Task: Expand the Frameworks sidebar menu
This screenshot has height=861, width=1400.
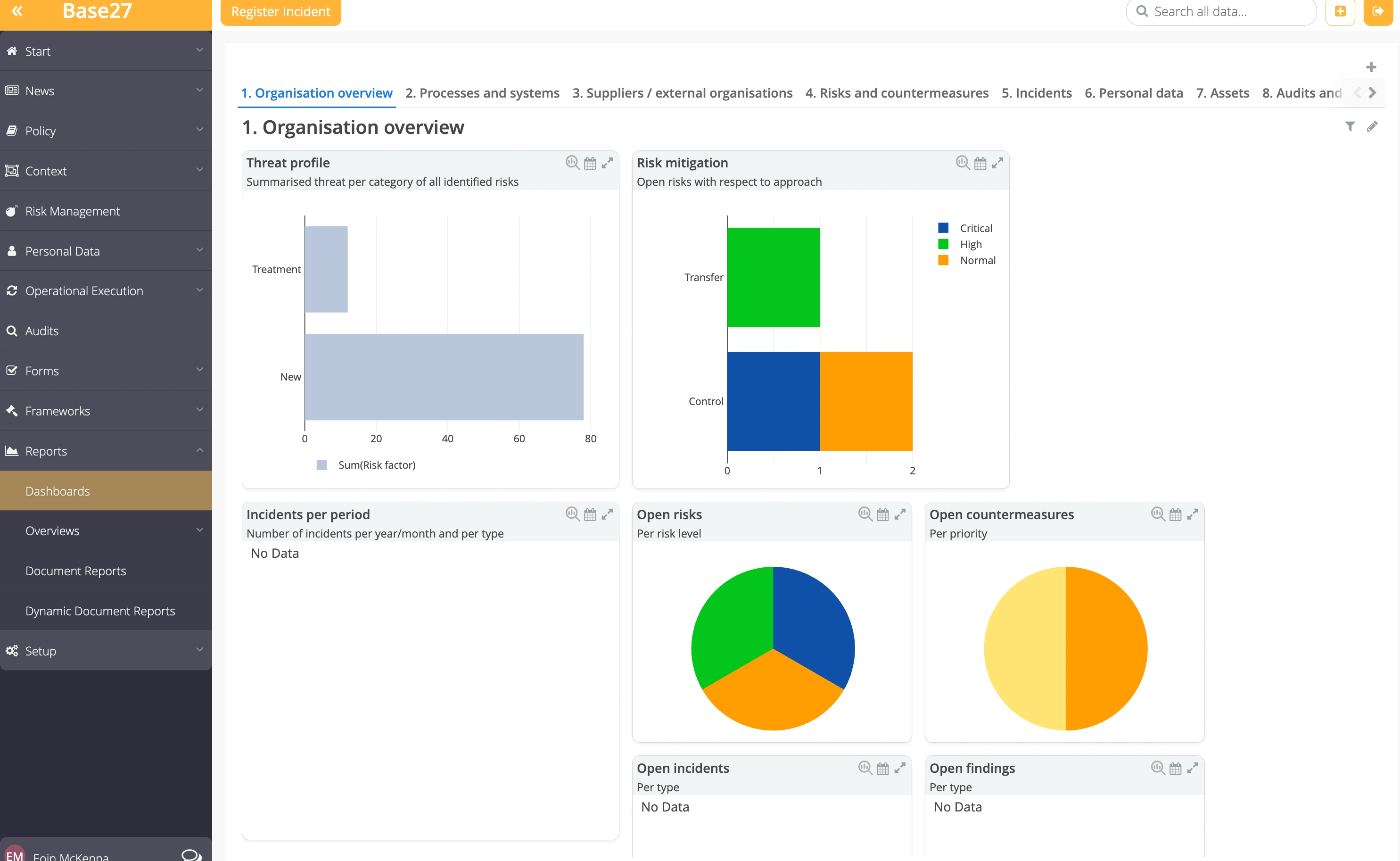Action: coord(106,411)
